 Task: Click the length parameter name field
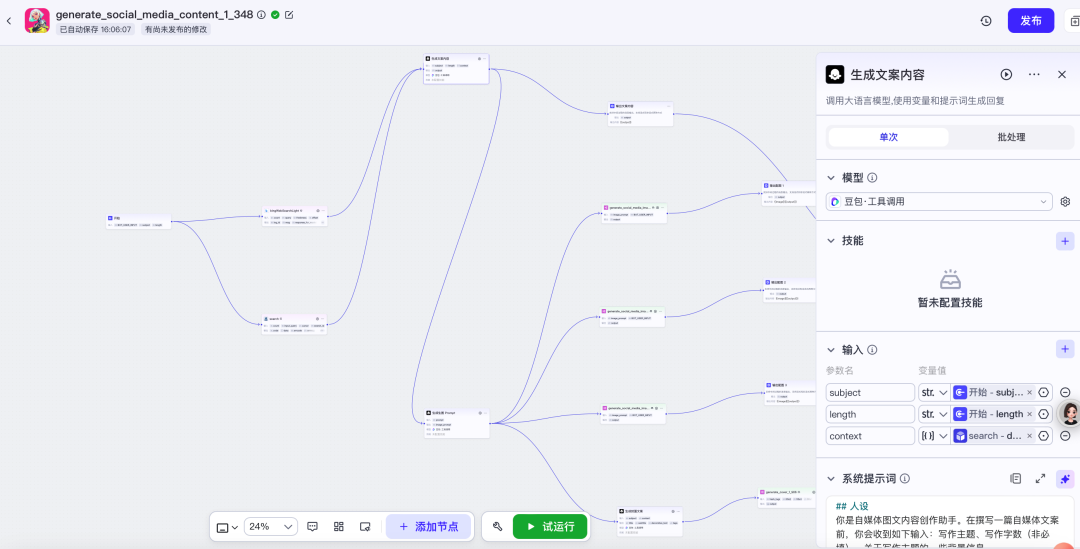point(870,414)
